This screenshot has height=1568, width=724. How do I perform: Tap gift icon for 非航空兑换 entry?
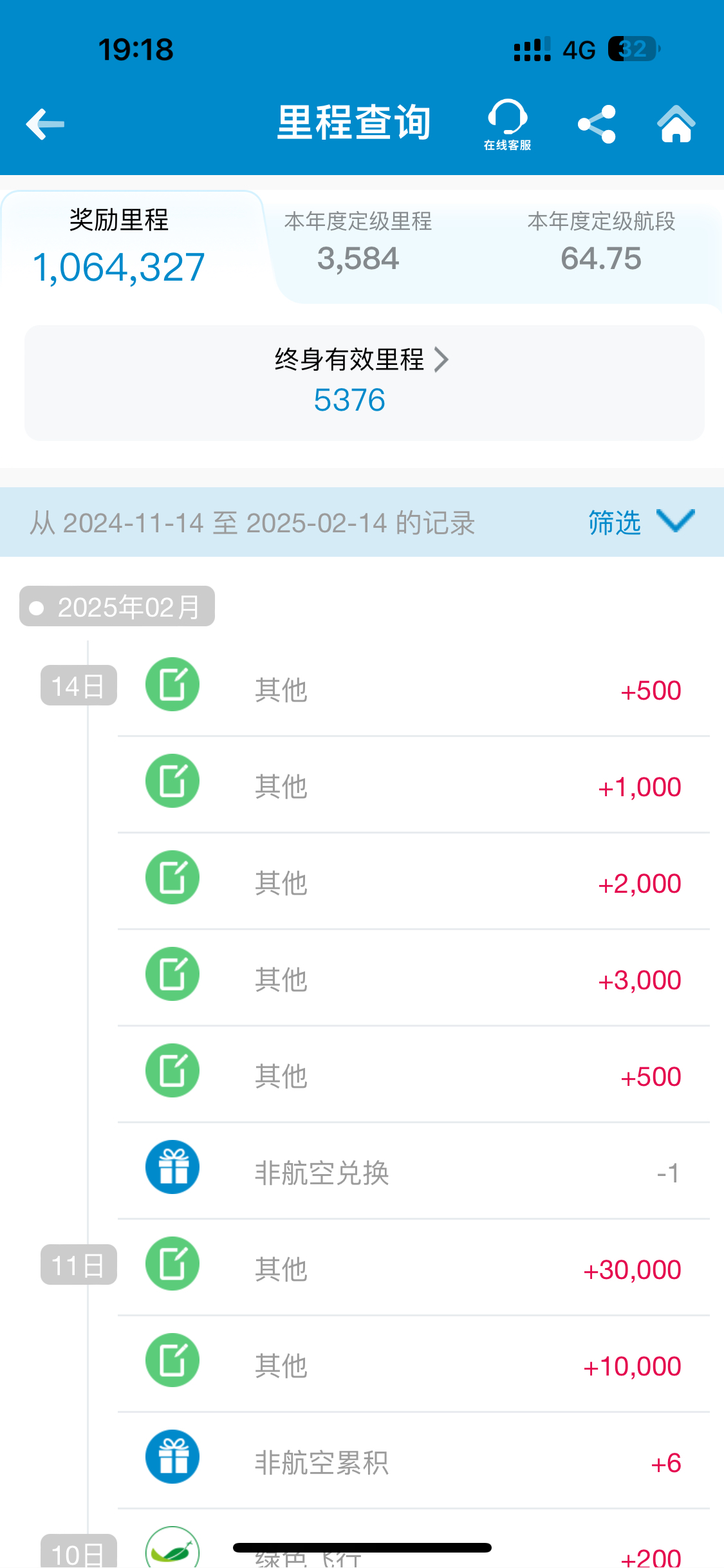(x=172, y=1167)
